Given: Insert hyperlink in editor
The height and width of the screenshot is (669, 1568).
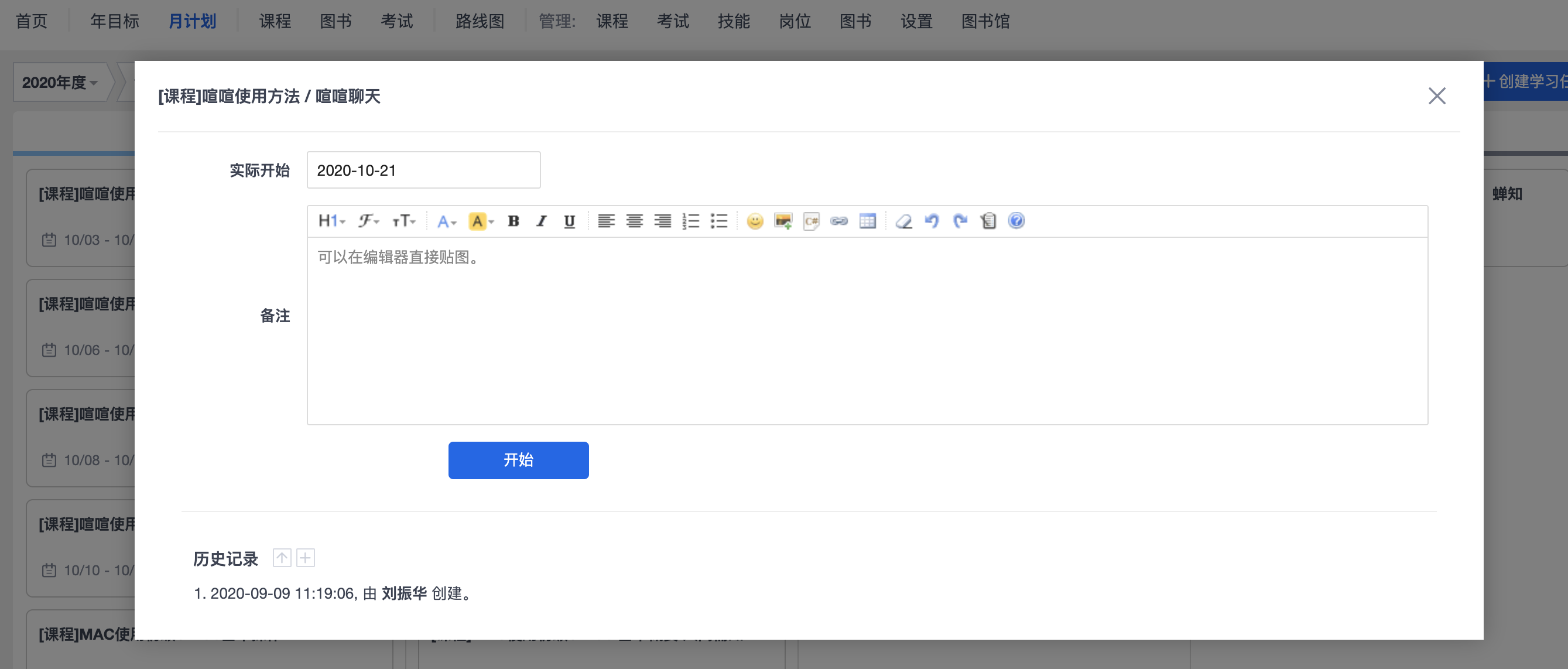Looking at the screenshot, I should (x=840, y=221).
